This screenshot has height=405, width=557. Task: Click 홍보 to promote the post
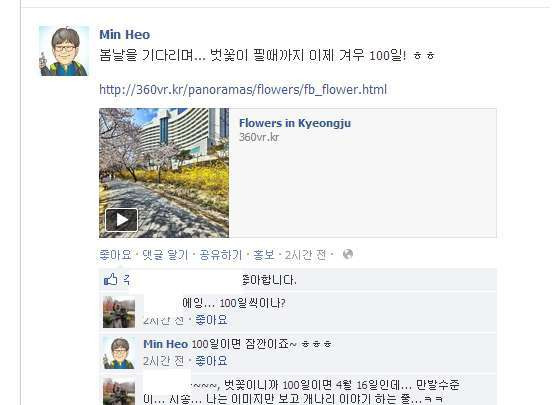[264, 255]
